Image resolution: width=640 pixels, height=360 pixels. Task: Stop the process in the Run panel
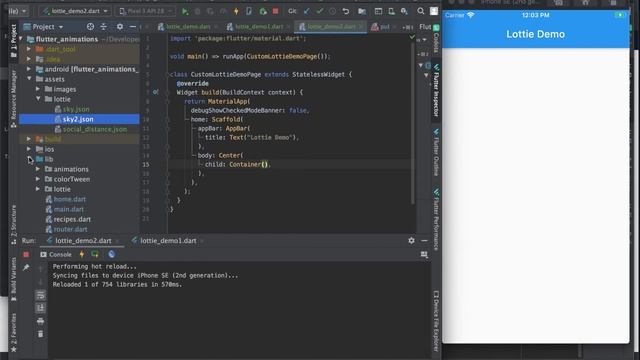tap(26, 254)
